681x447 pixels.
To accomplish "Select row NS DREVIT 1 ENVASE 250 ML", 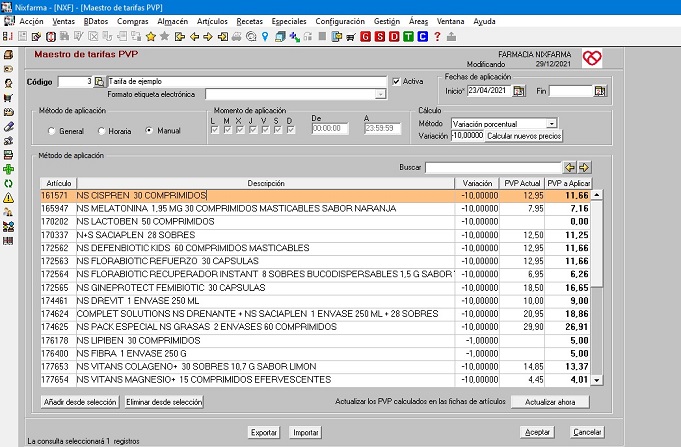I will pyautogui.click(x=316, y=301).
